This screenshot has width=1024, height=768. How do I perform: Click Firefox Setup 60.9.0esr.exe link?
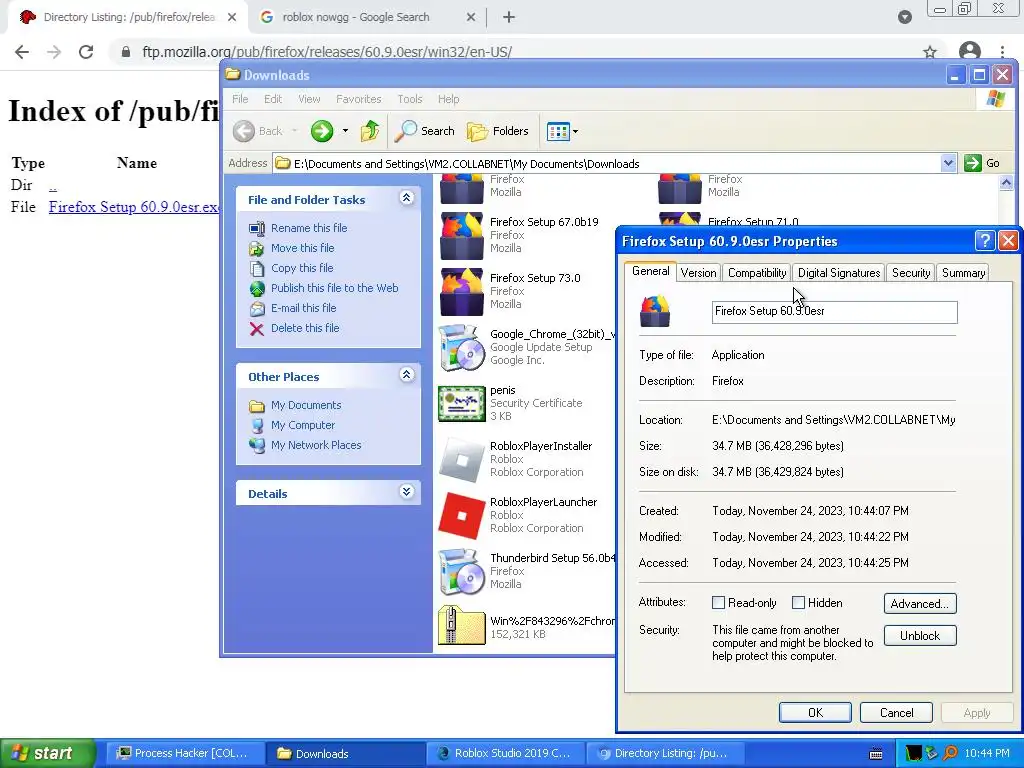tap(134, 207)
